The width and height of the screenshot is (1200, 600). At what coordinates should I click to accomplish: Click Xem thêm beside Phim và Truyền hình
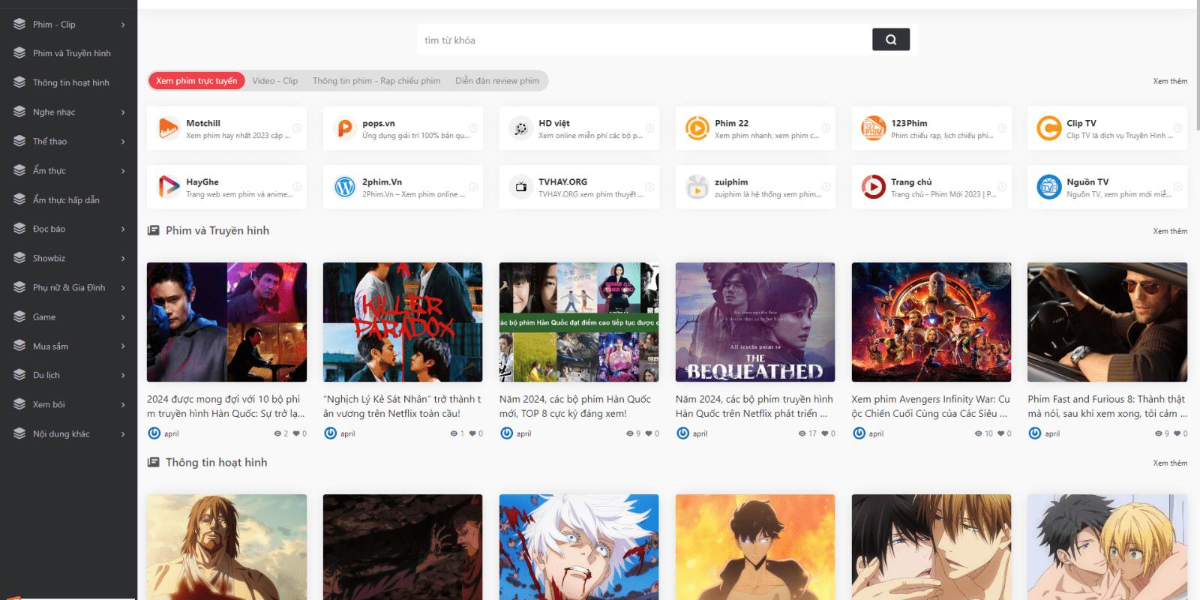pyautogui.click(x=1169, y=231)
